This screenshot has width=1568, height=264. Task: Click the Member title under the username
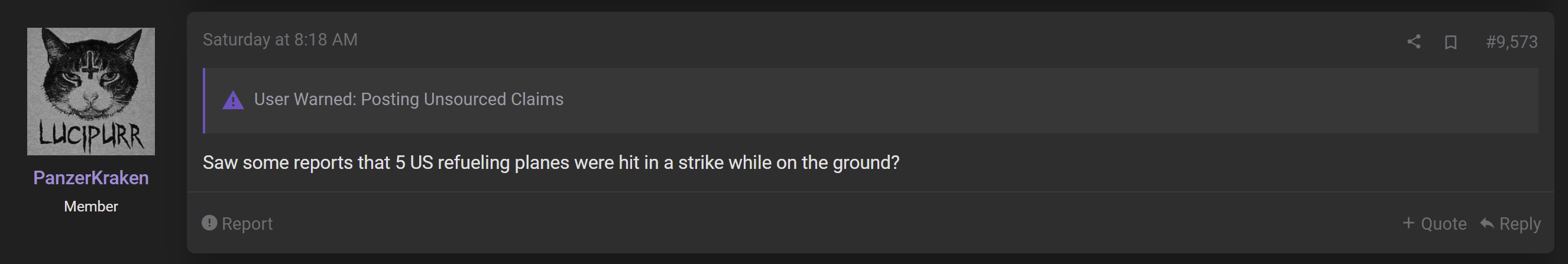(90, 206)
